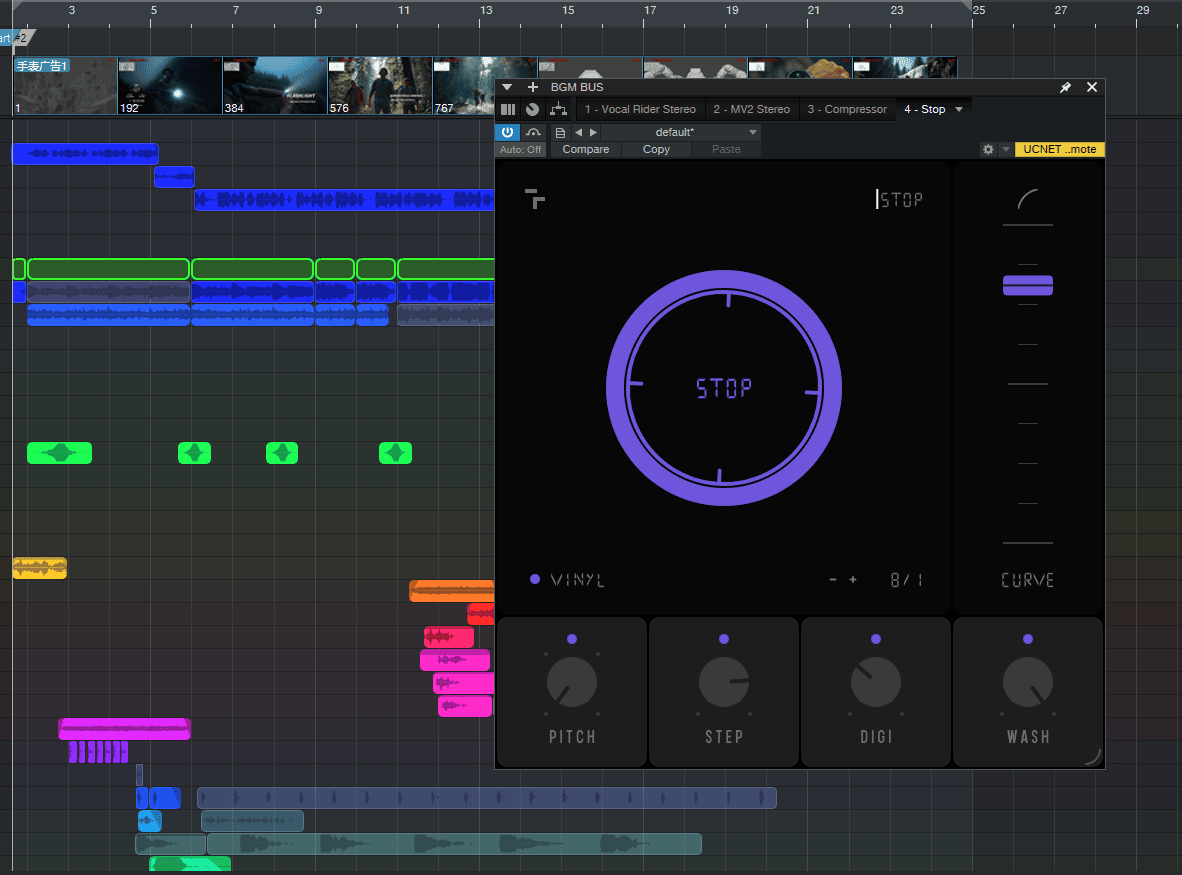
Task: Click the plugin power bypass button
Action: click(x=507, y=132)
